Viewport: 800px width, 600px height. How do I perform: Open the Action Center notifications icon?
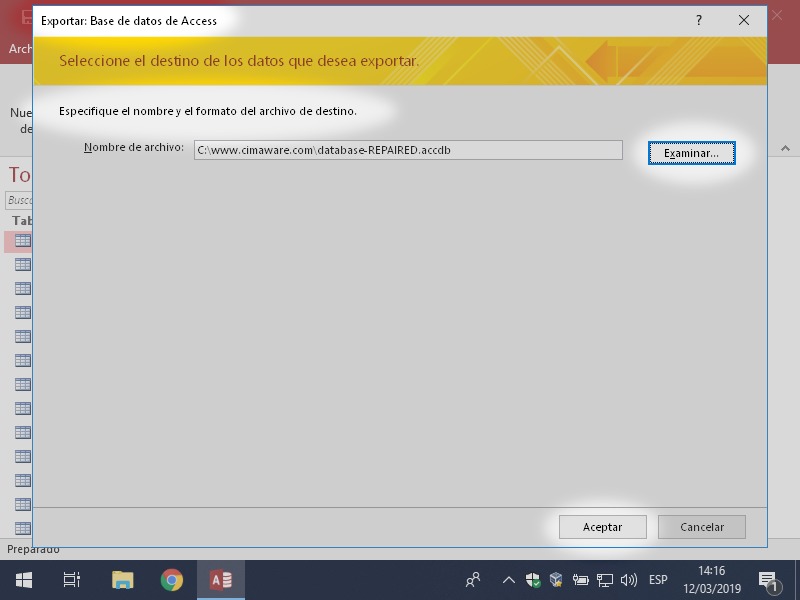coord(769,580)
